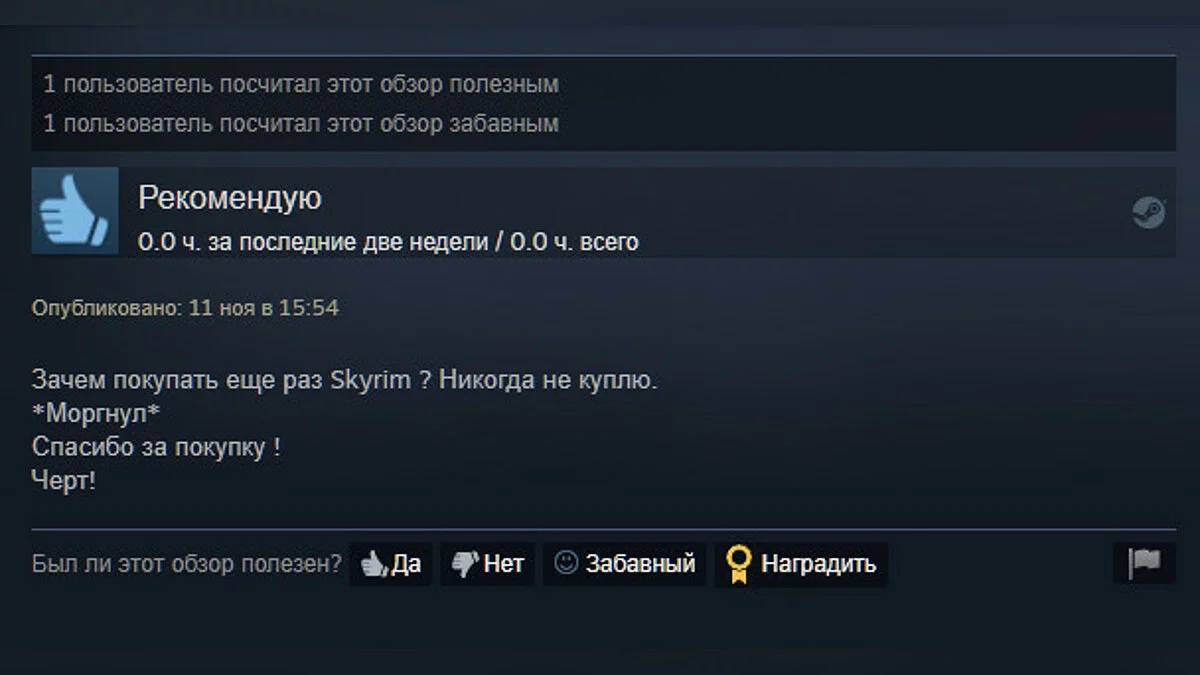Click the gold award ribbon icon
The image size is (1200, 675).
point(738,564)
